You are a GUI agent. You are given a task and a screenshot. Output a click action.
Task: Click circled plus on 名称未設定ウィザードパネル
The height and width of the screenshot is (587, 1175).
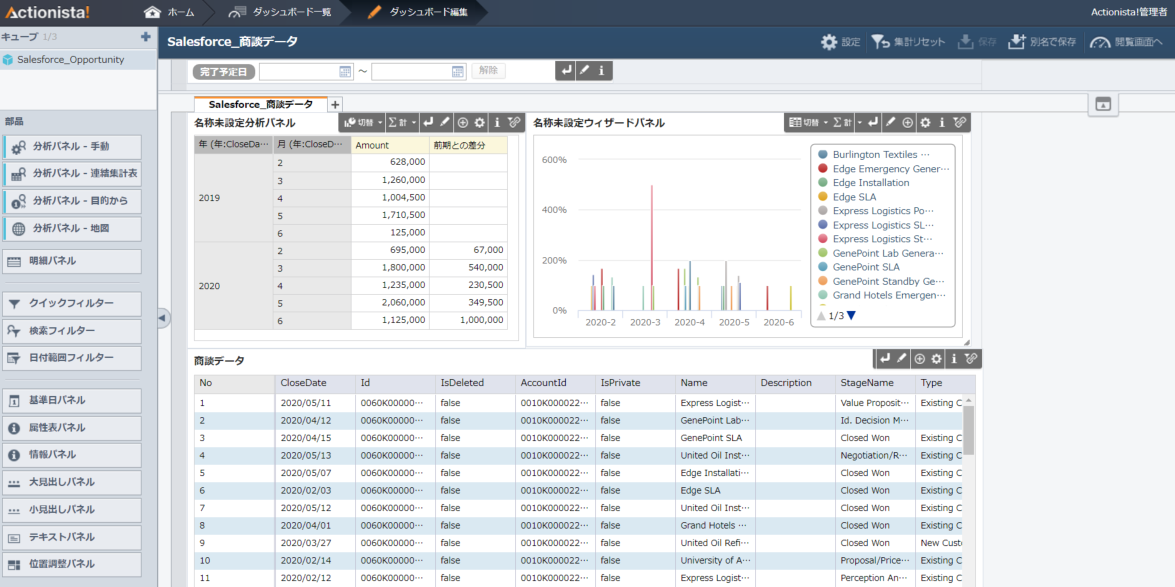point(907,122)
